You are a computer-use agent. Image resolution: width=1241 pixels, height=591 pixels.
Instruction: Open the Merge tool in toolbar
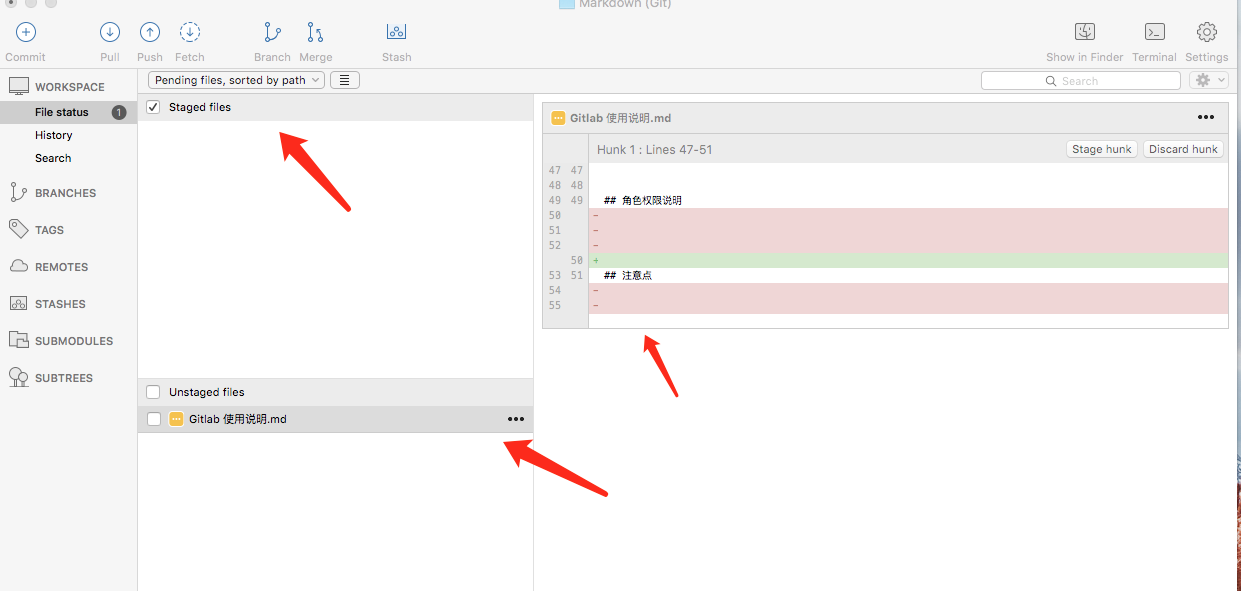[315, 33]
